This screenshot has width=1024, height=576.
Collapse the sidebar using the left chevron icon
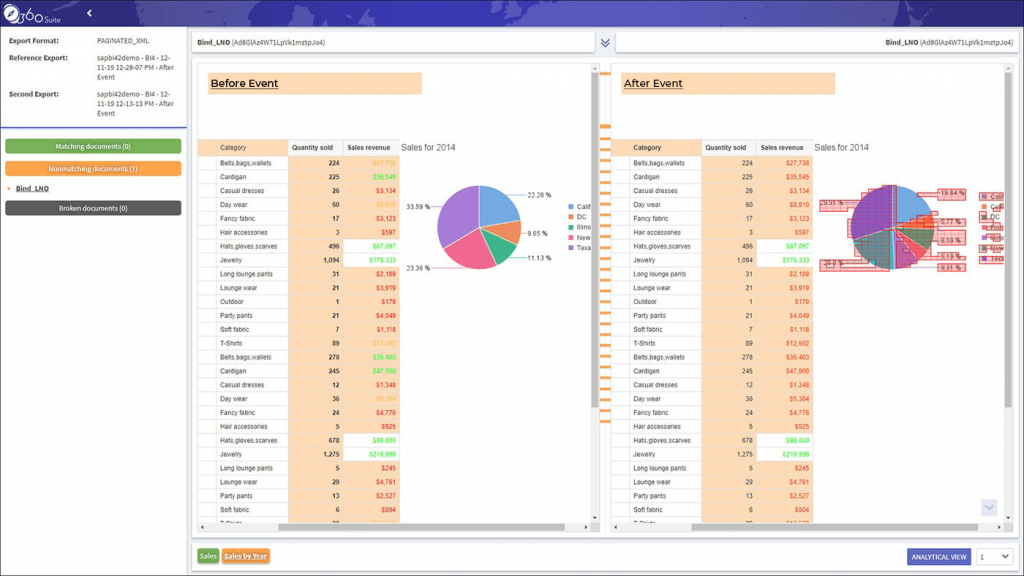[x=89, y=13]
